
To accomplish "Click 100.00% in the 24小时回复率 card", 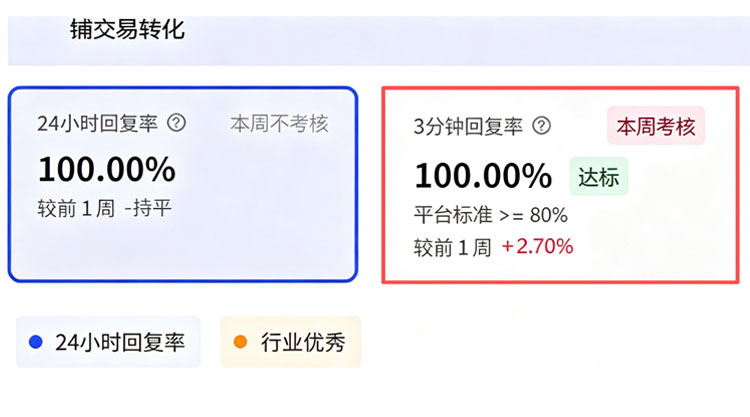I will [106, 169].
